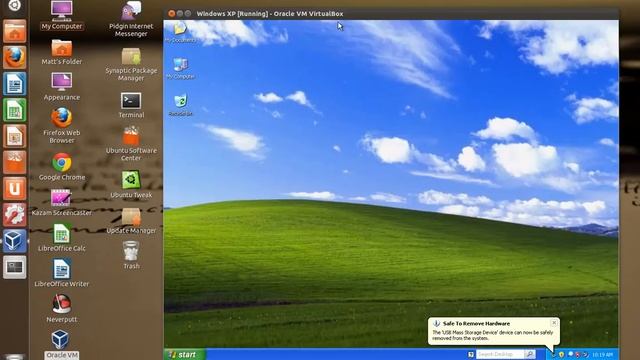Open Ubuntu Software Center in the launcher
The height and width of the screenshot is (360, 640).
click(15, 162)
